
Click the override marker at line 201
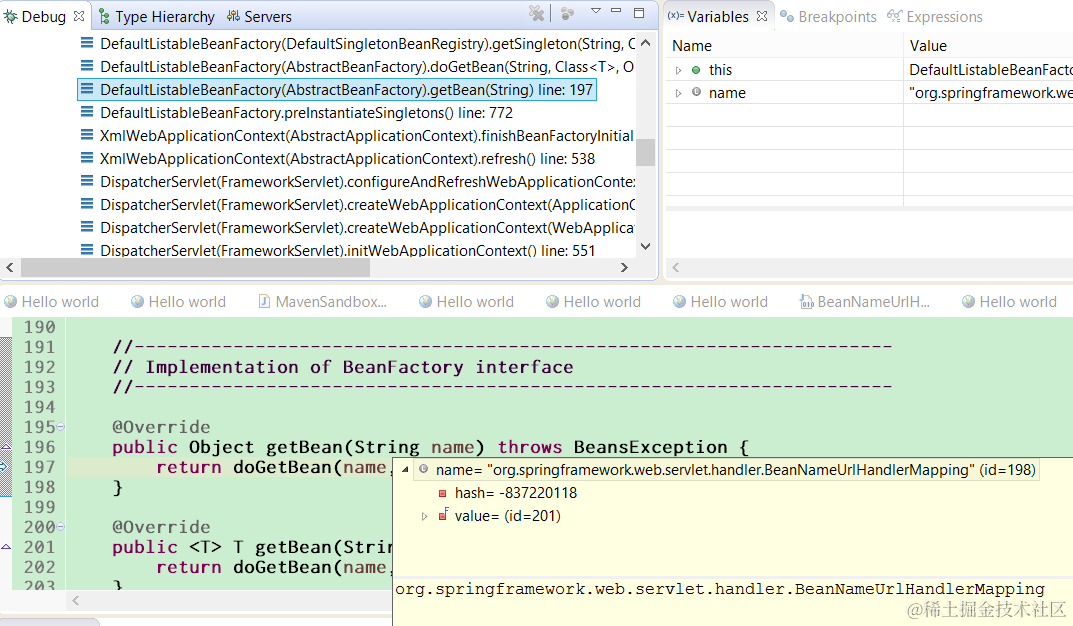(x=5, y=547)
